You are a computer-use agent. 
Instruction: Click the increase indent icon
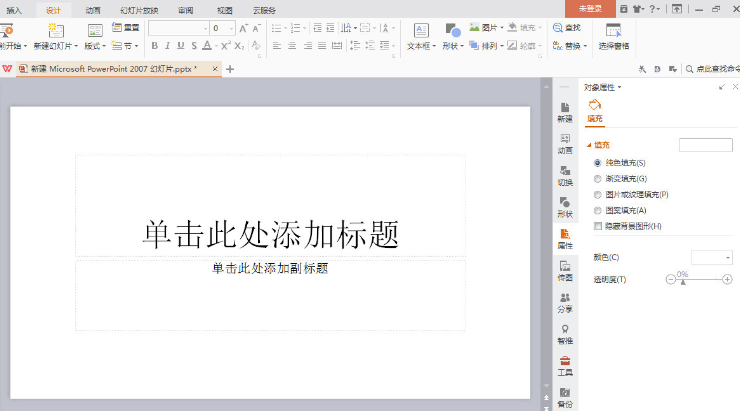tap(330, 28)
